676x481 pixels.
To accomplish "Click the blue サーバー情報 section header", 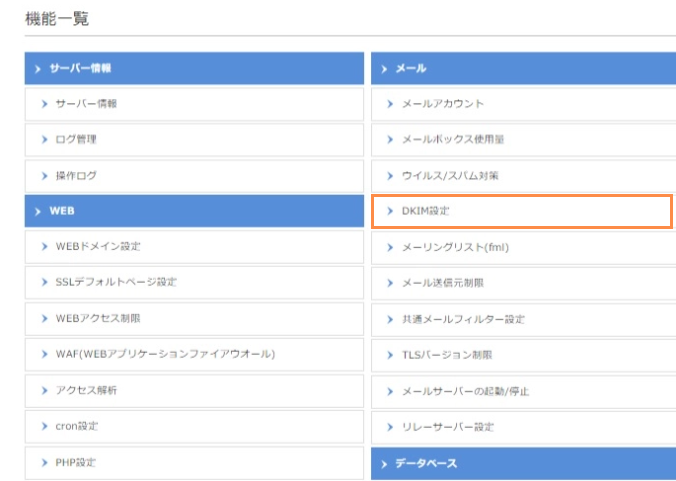I will [x=194, y=68].
